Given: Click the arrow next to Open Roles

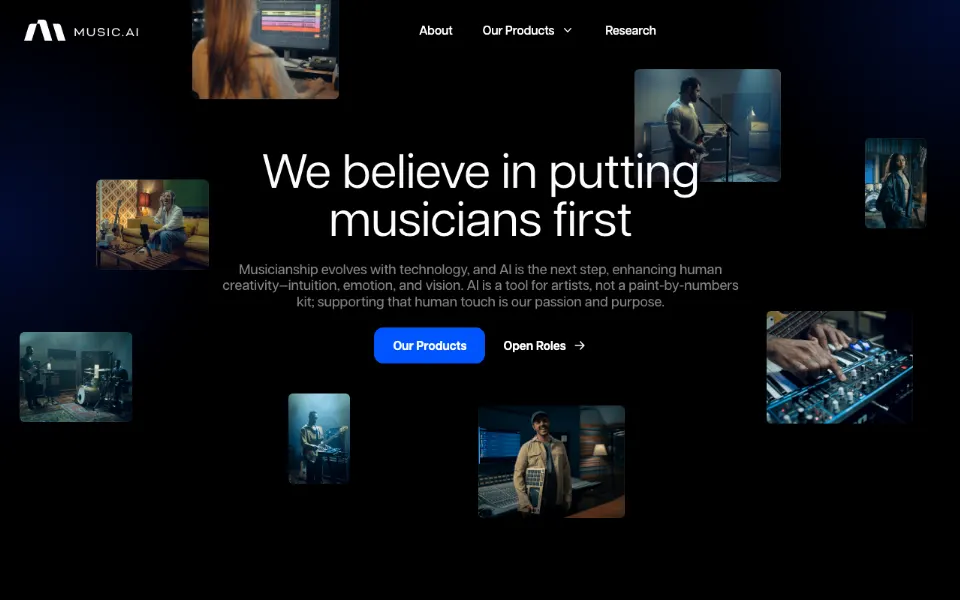Looking at the screenshot, I should [x=580, y=346].
